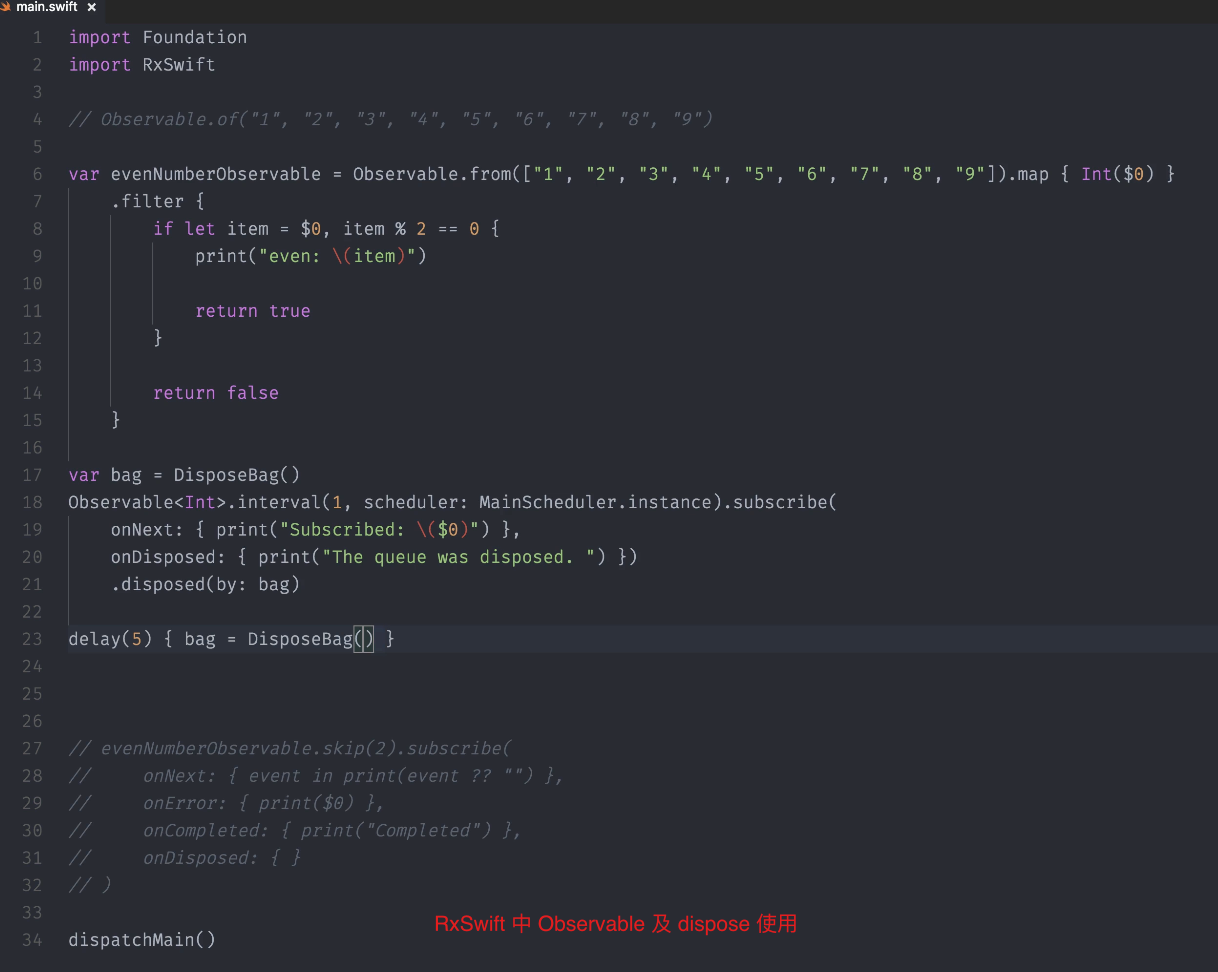
Task: Click line number 34 in the gutter
Action: [32, 940]
